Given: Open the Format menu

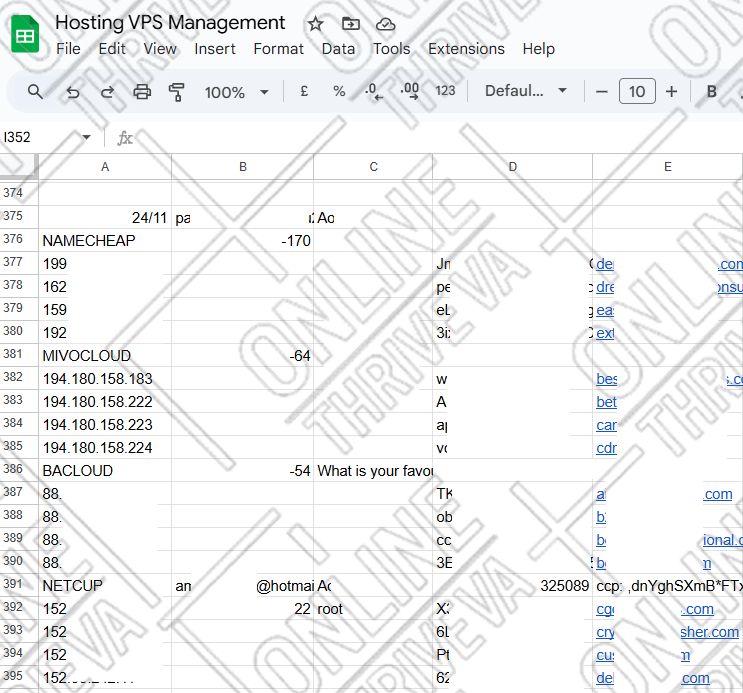Looking at the screenshot, I should (279, 49).
